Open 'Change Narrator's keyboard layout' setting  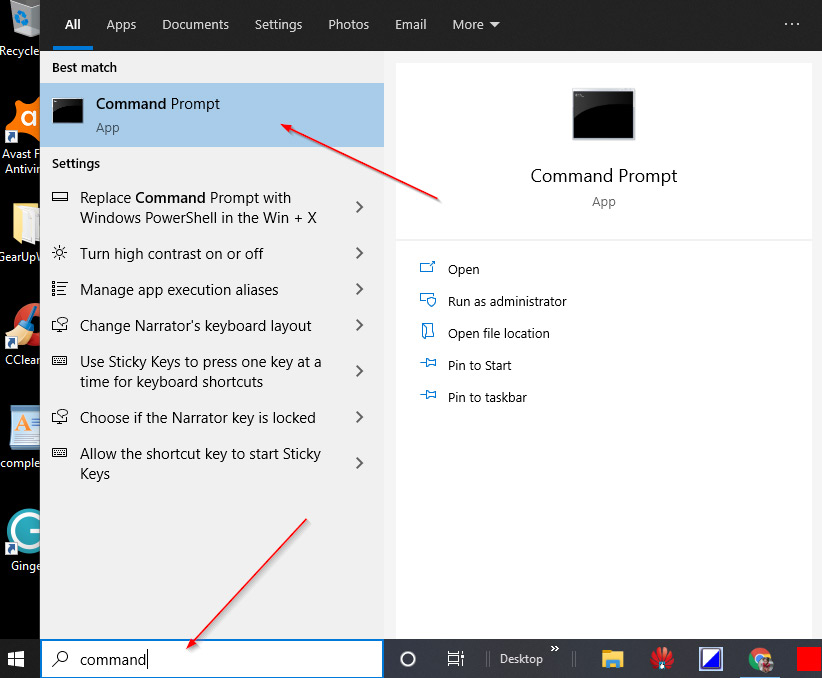pos(212,326)
